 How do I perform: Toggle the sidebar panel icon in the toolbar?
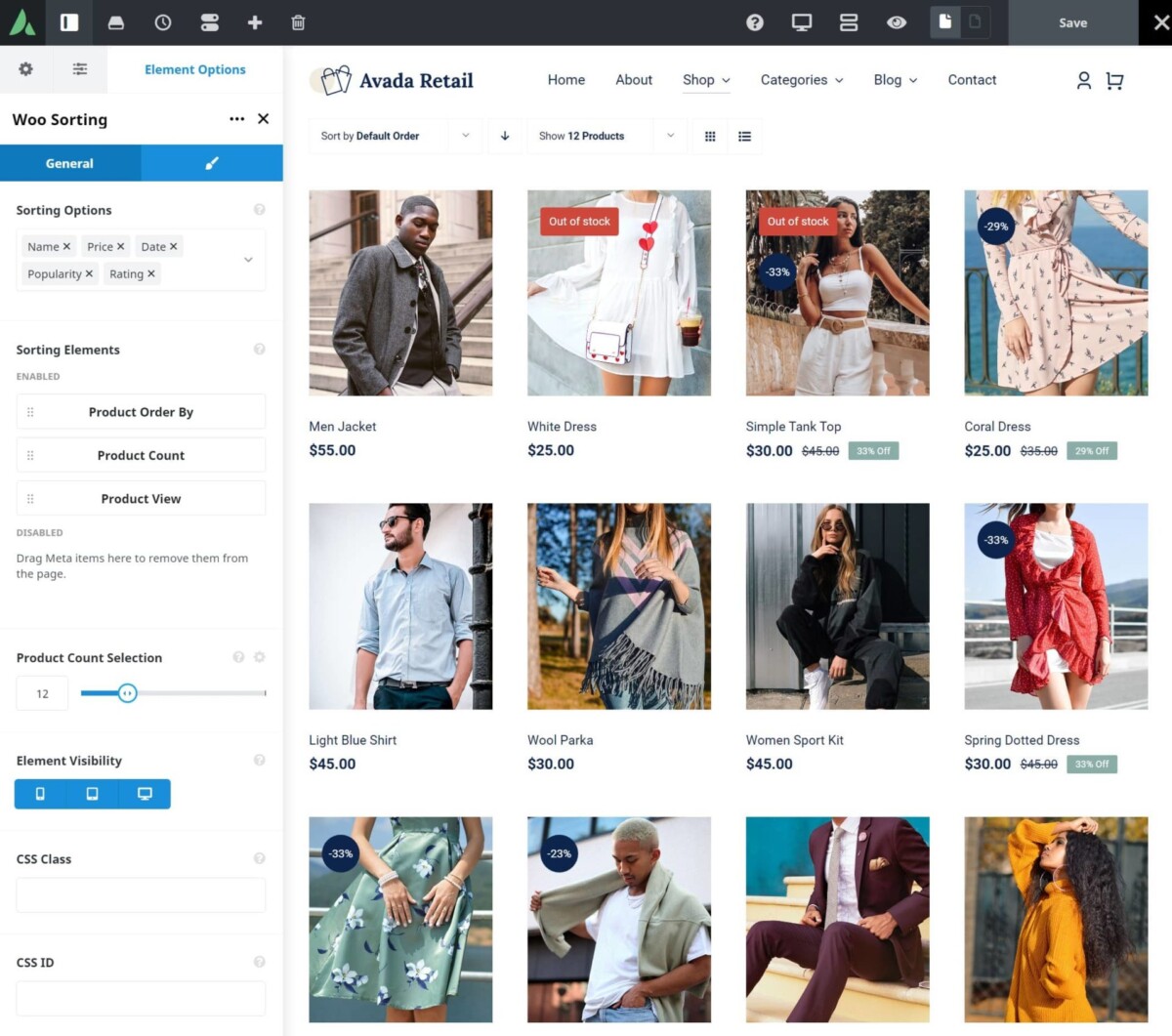coord(68,21)
